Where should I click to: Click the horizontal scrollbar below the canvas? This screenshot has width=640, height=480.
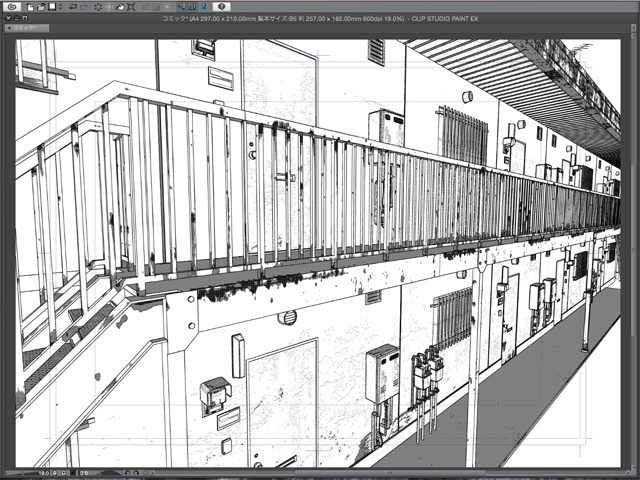tap(388, 473)
